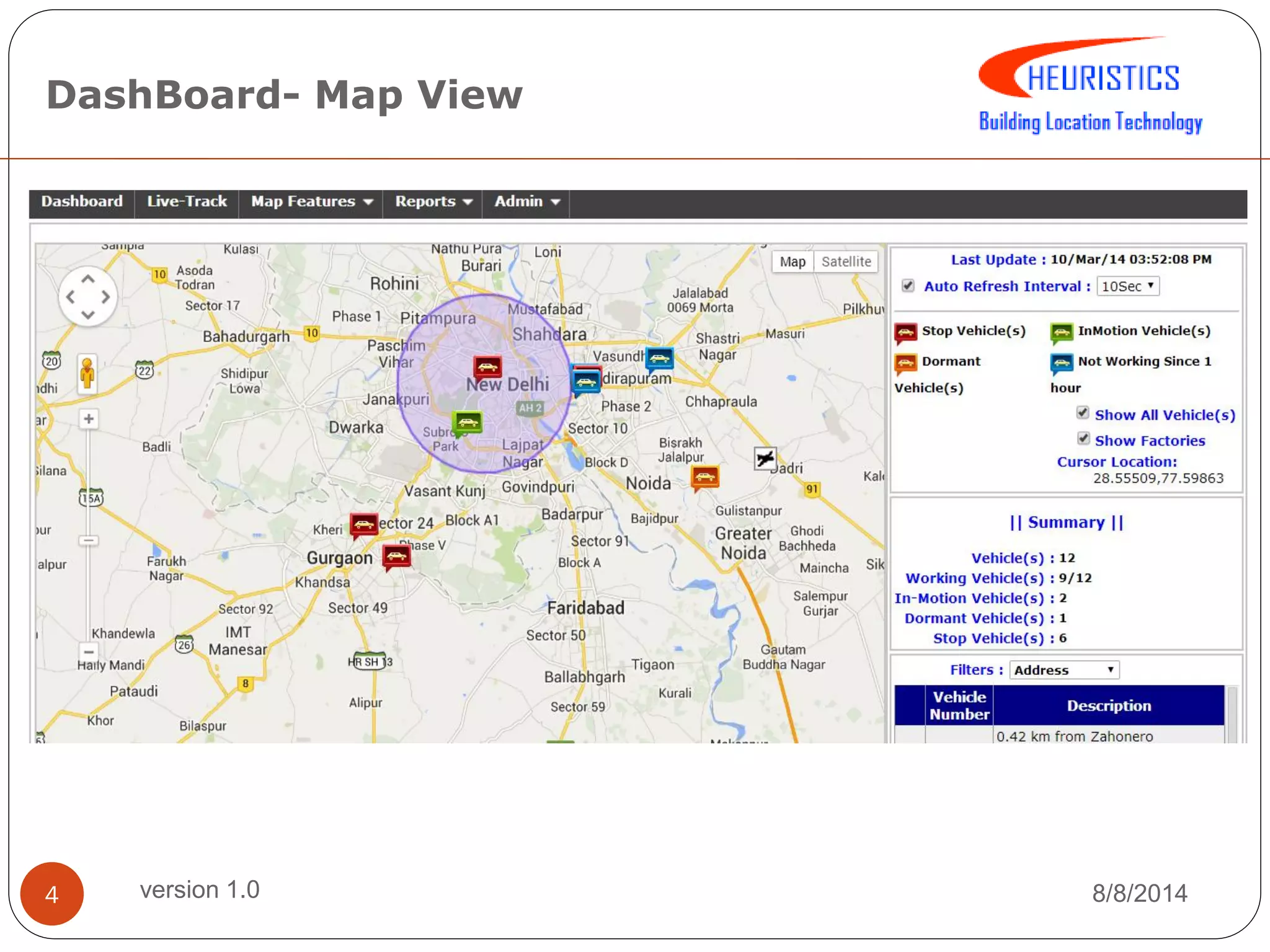Screen dimensions: 1270x952
Task: Click the airplane airport icon near Dadri
Action: 765,459
